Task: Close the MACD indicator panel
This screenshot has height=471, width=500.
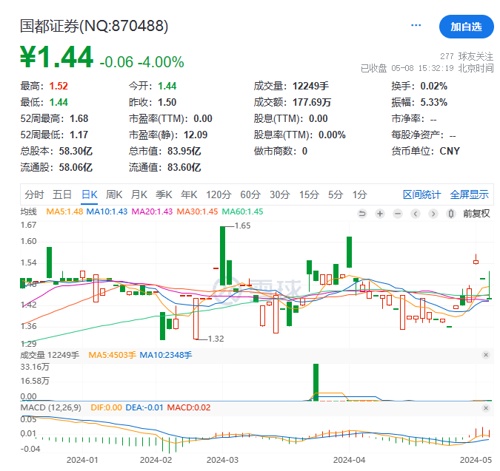Action: click(486, 408)
